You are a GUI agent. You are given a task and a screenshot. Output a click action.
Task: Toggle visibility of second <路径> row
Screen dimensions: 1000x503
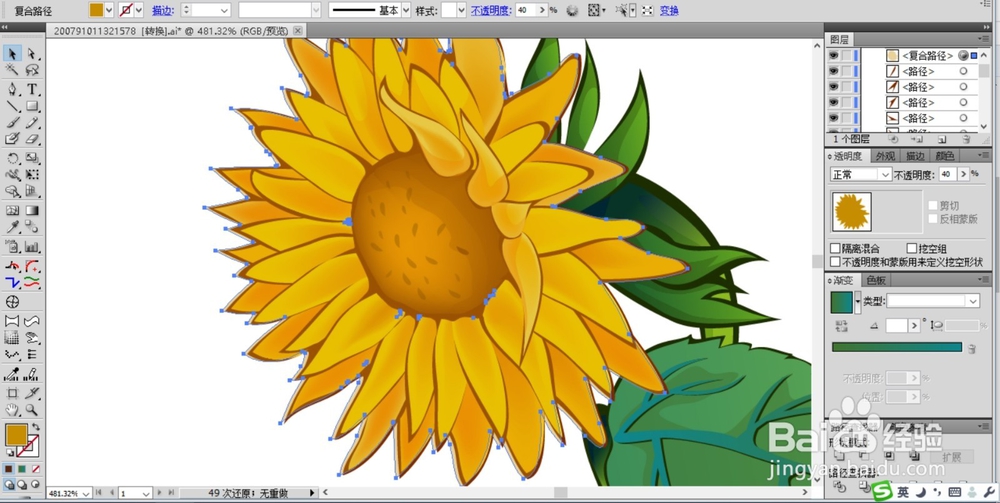pyautogui.click(x=833, y=87)
